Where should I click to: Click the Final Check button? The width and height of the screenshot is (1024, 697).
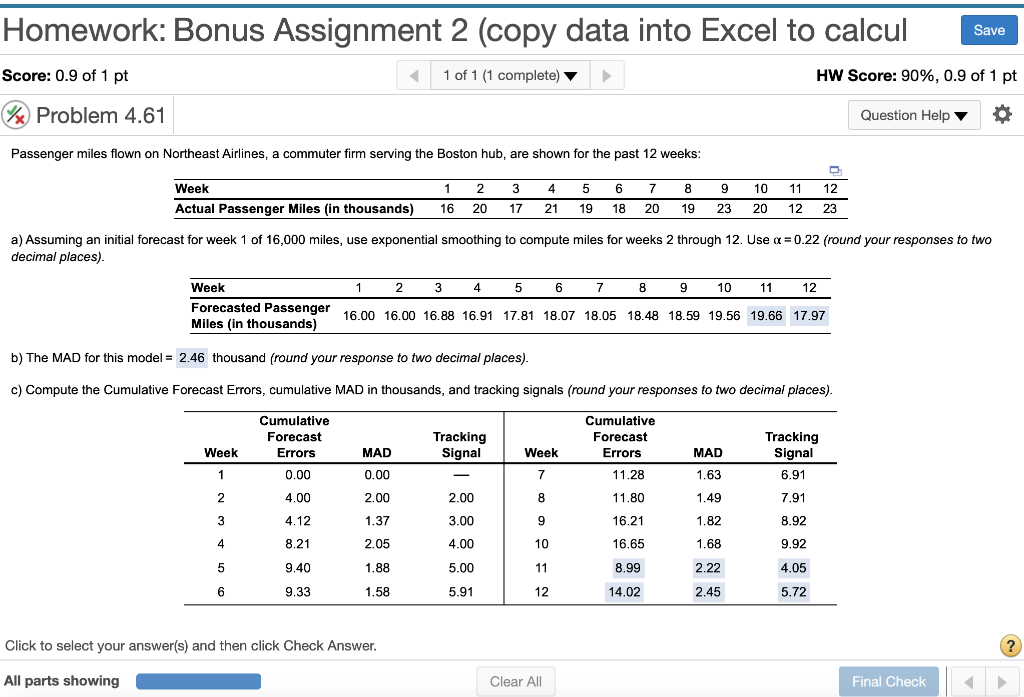[x=888, y=681]
